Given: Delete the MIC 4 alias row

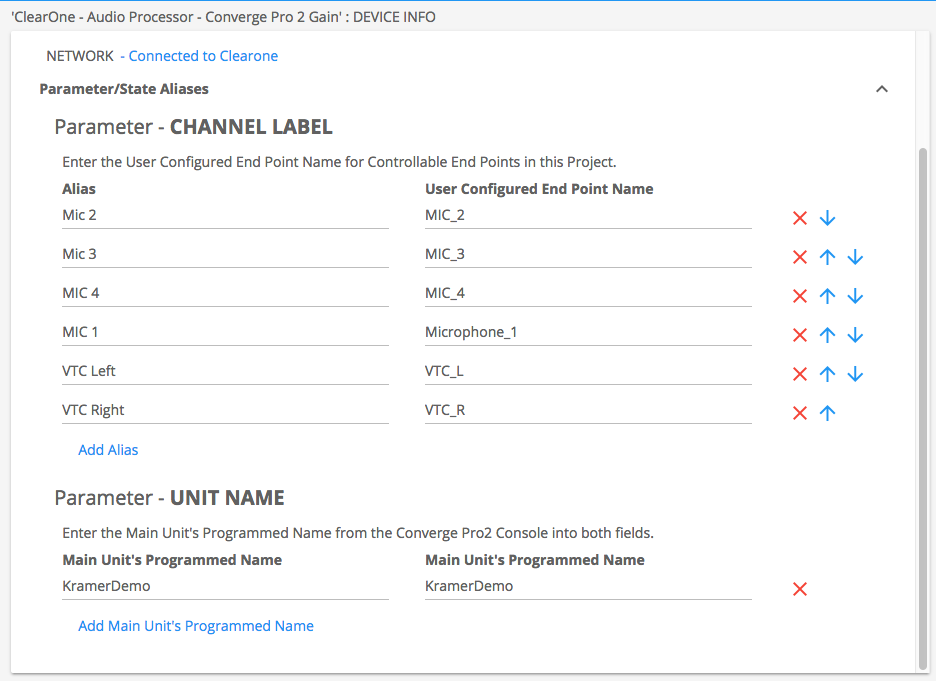Looking at the screenshot, I should pyautogui.click(x=799, y=296).
